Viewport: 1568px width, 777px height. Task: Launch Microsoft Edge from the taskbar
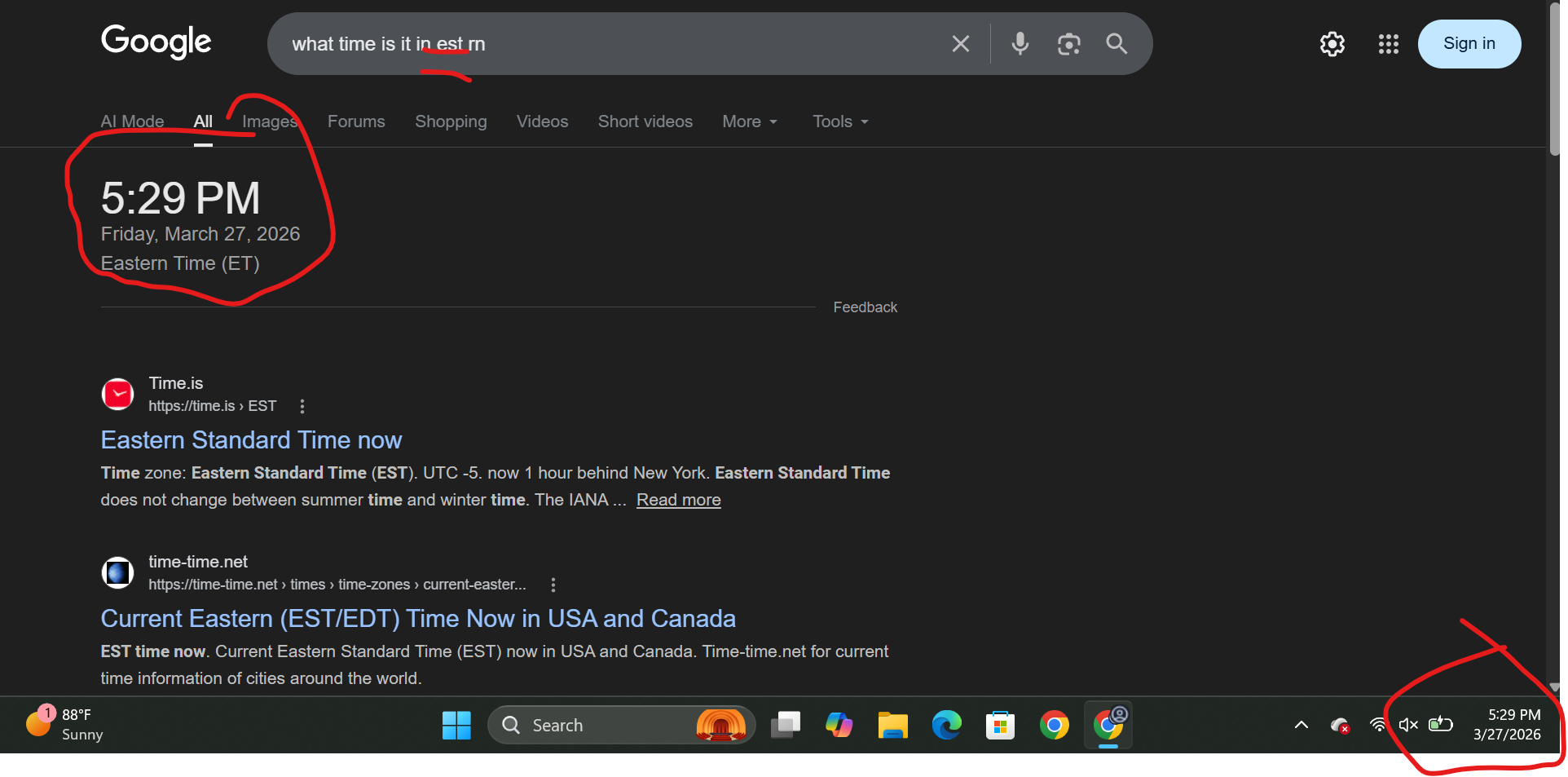pos(946,725)
